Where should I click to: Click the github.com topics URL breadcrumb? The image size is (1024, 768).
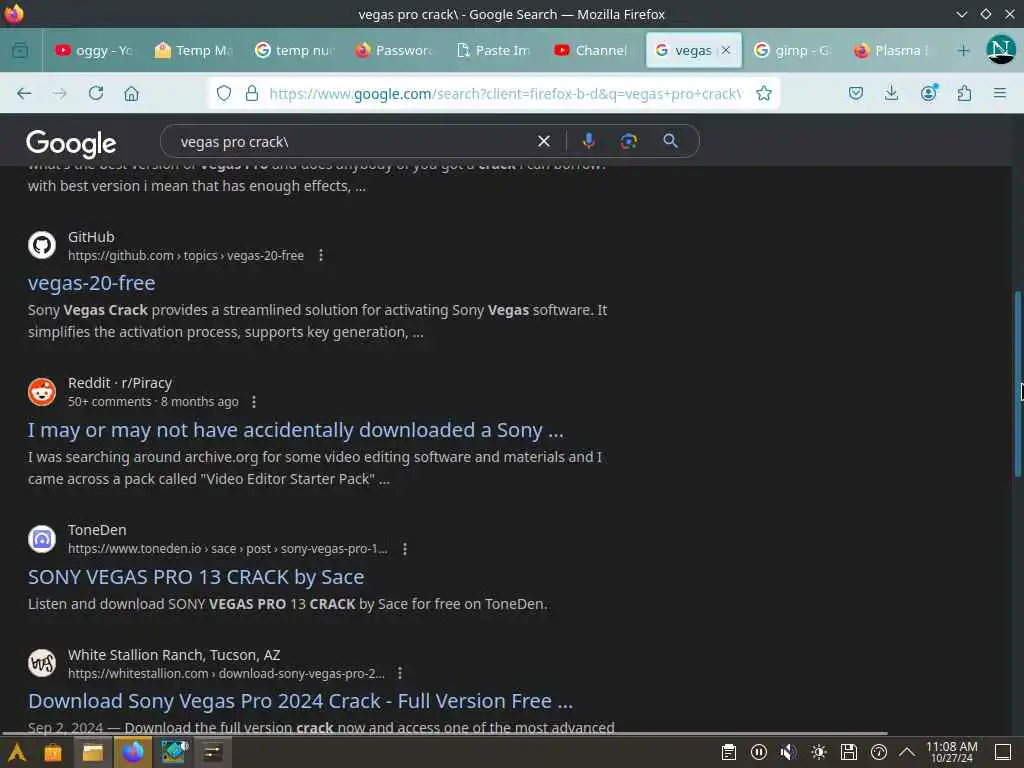(x=185, y=255)
